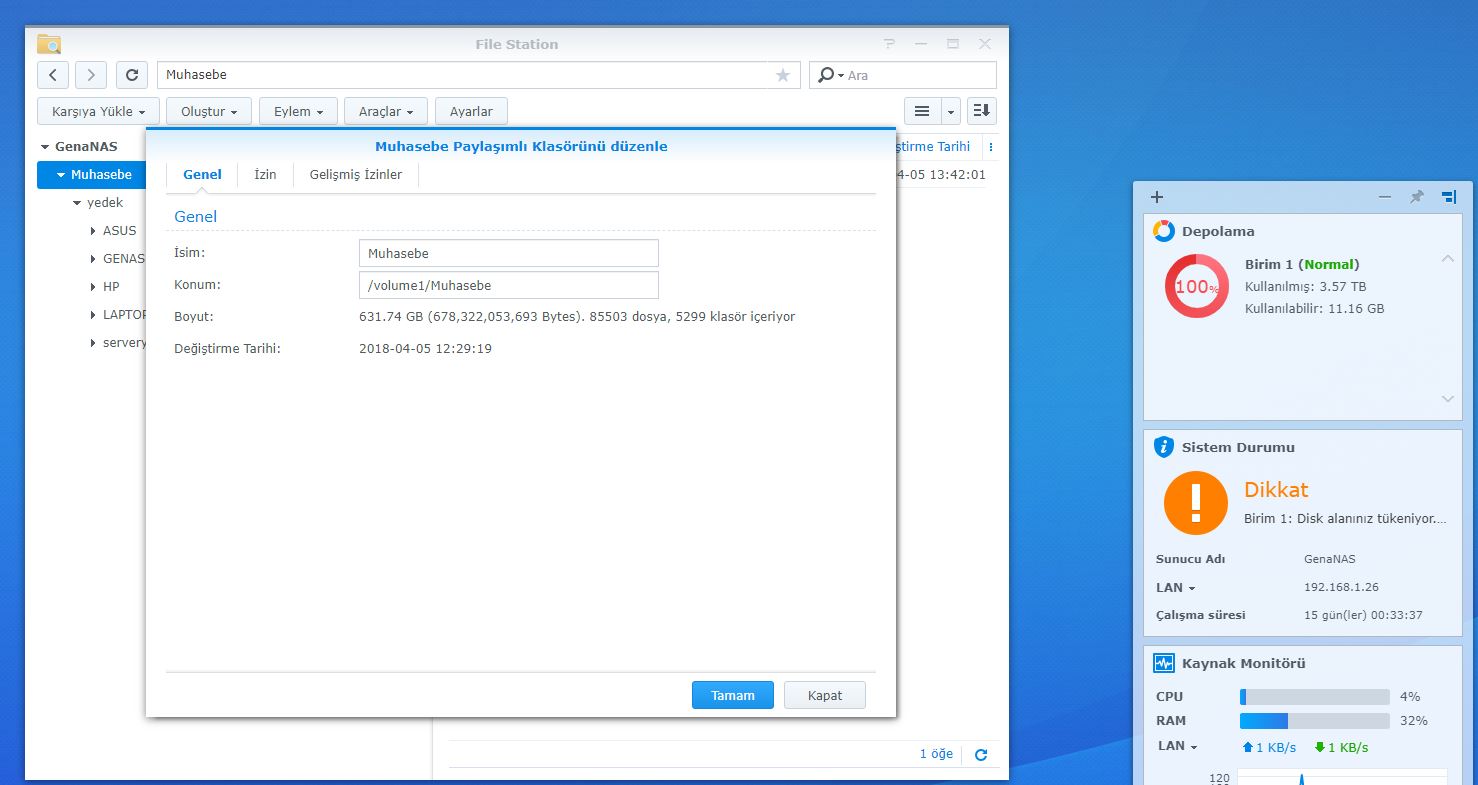Click the Kapat button to dismiss dialog
This screenshot has width=1478, height=785.
pos(824,695)
